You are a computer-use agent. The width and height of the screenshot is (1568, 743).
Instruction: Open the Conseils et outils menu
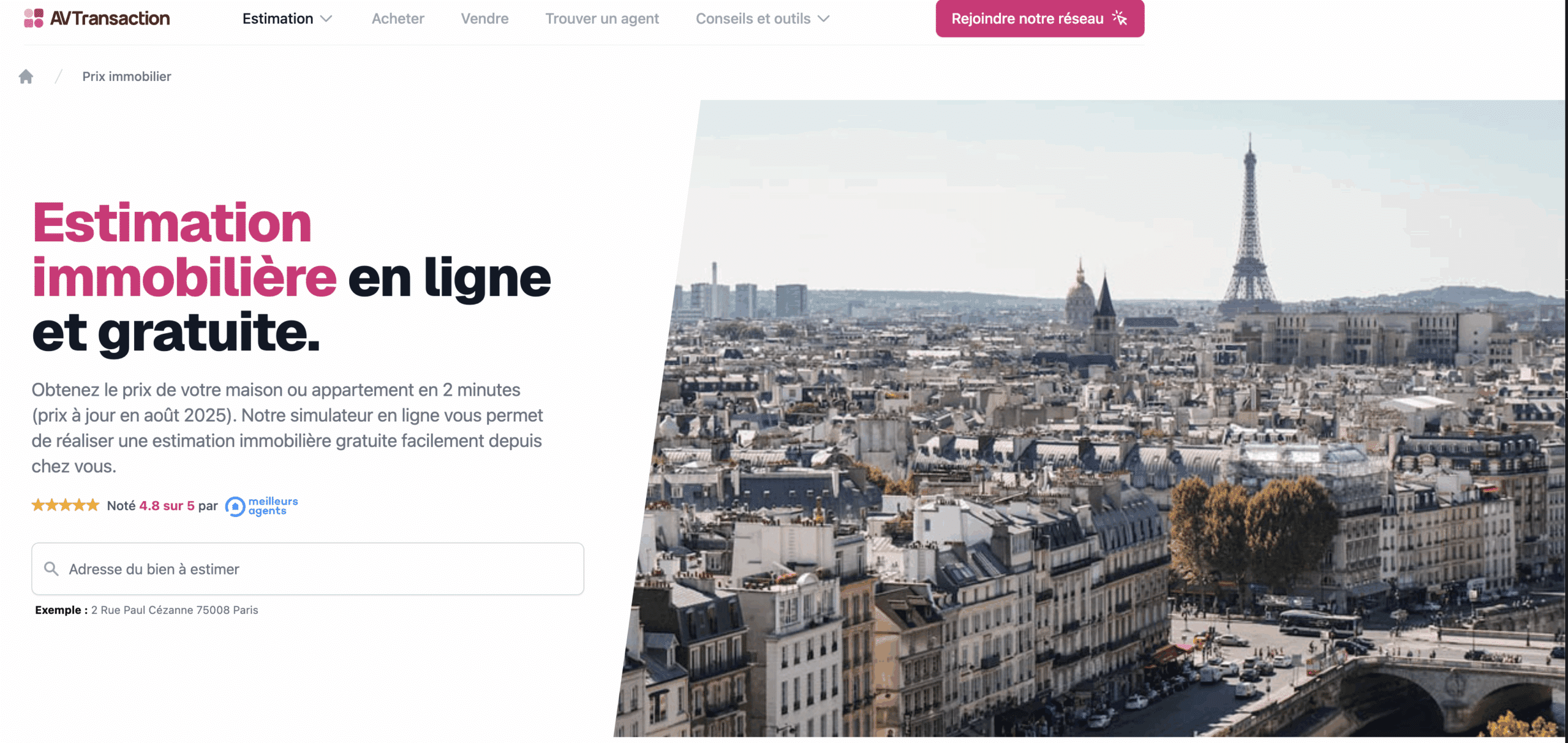point(763,19)
